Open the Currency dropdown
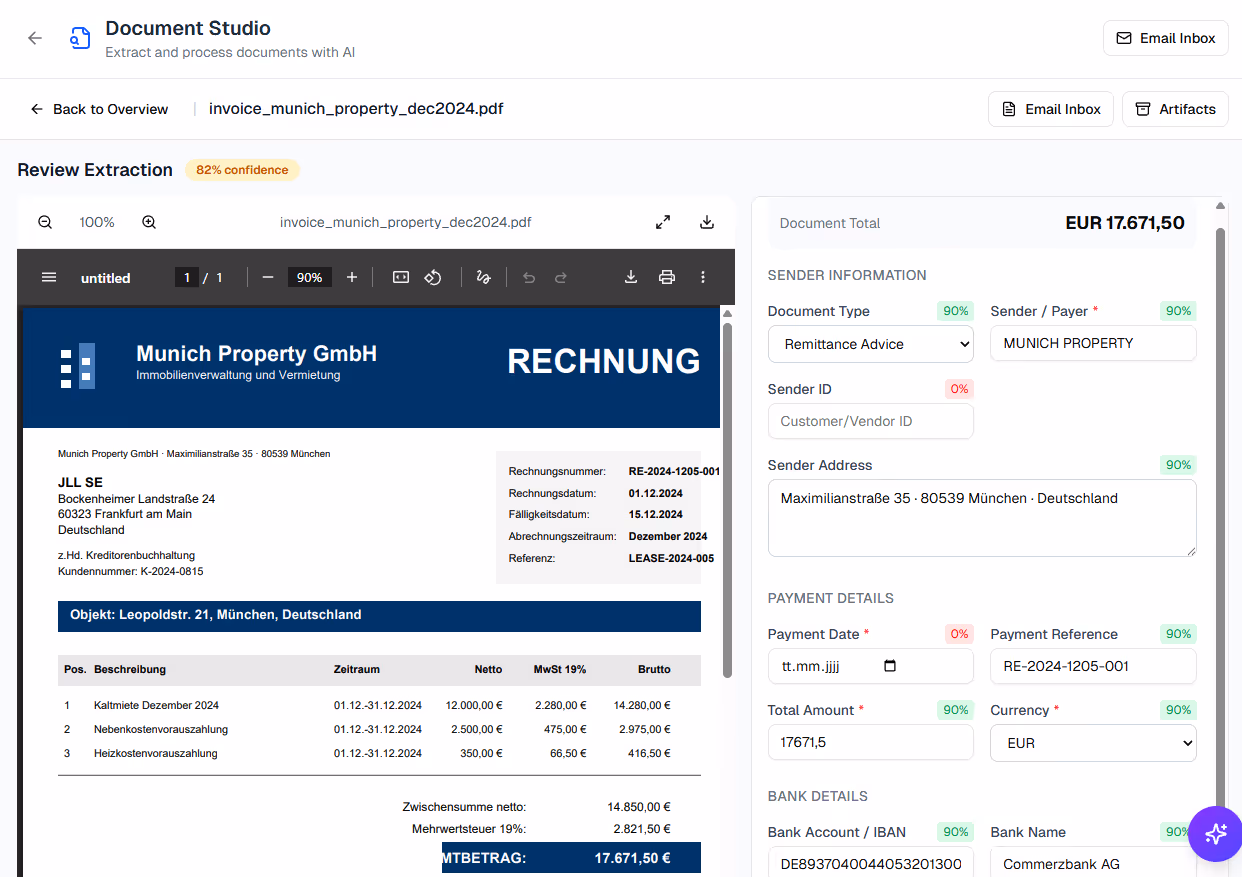The height and width of the screenshot is (877, 1242). [x=1092, y=742]
